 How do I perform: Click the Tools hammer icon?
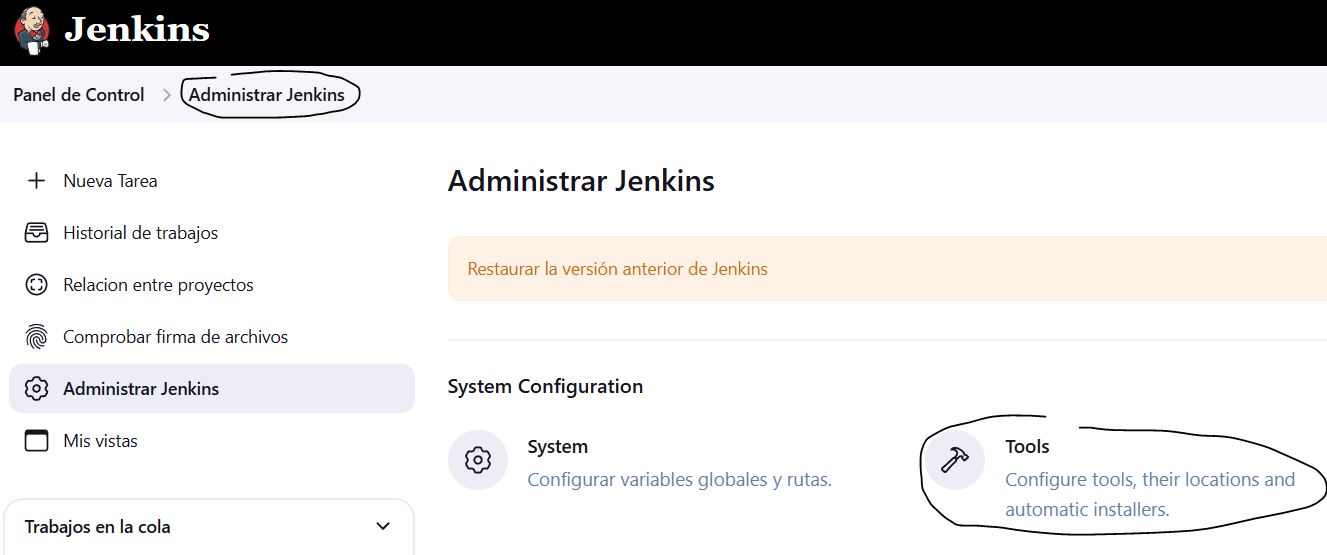coord(955,461)
